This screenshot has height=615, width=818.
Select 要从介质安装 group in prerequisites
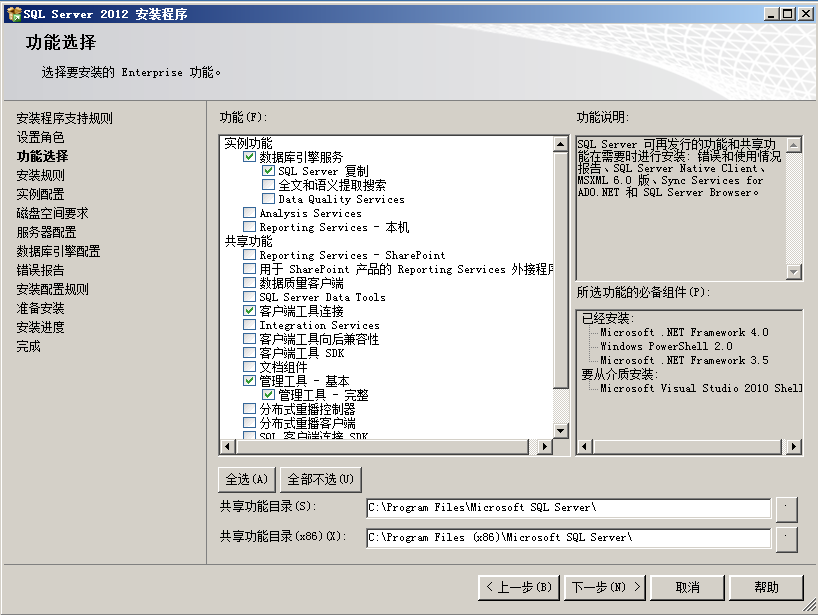[x=619, y=374]
